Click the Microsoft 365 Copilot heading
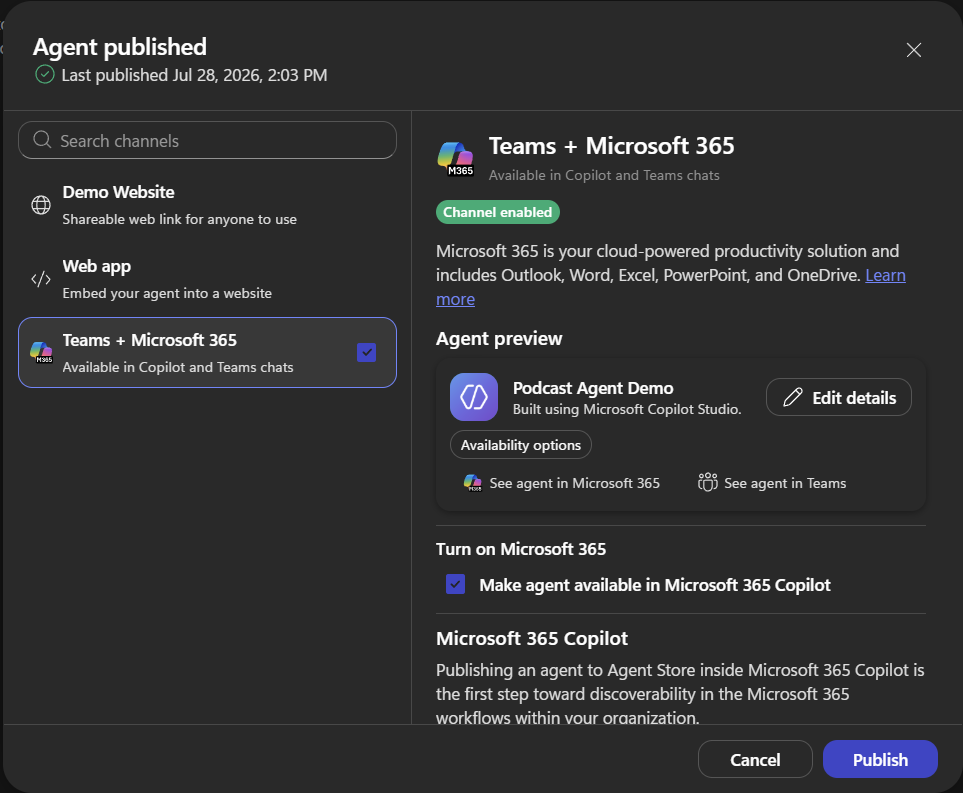This screenshot has height=793, width=963. (x=532, y=638)
